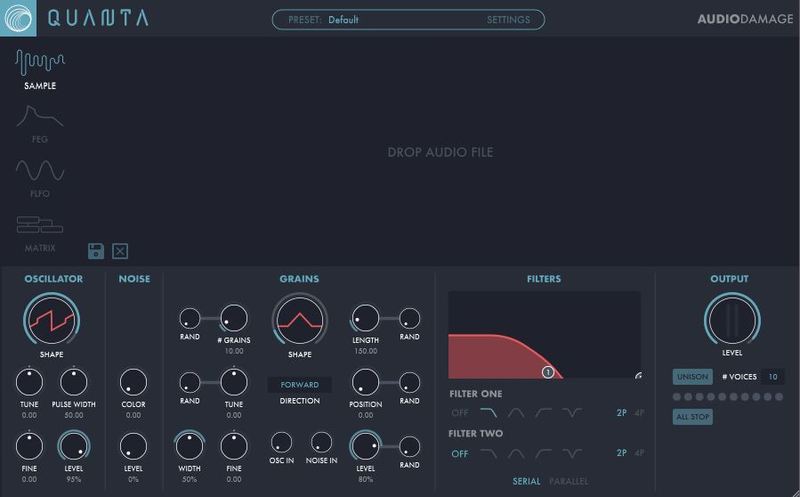Click the clear sample X icon
The height and width of the screenshot is (497, 800).
[x=120, y=251]
